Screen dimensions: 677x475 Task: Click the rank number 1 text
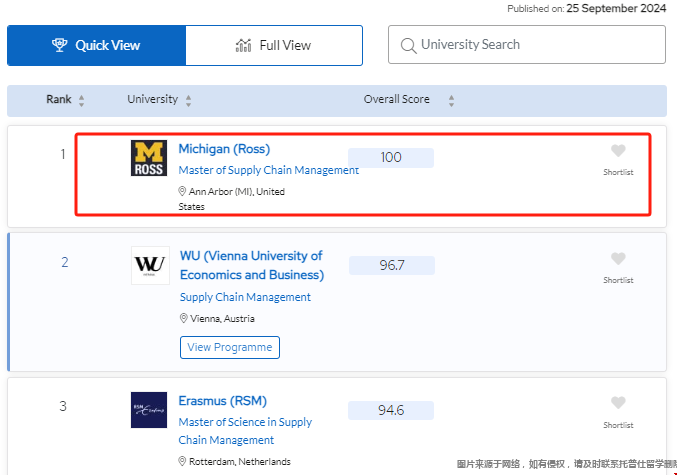click(x=63, y=154)
